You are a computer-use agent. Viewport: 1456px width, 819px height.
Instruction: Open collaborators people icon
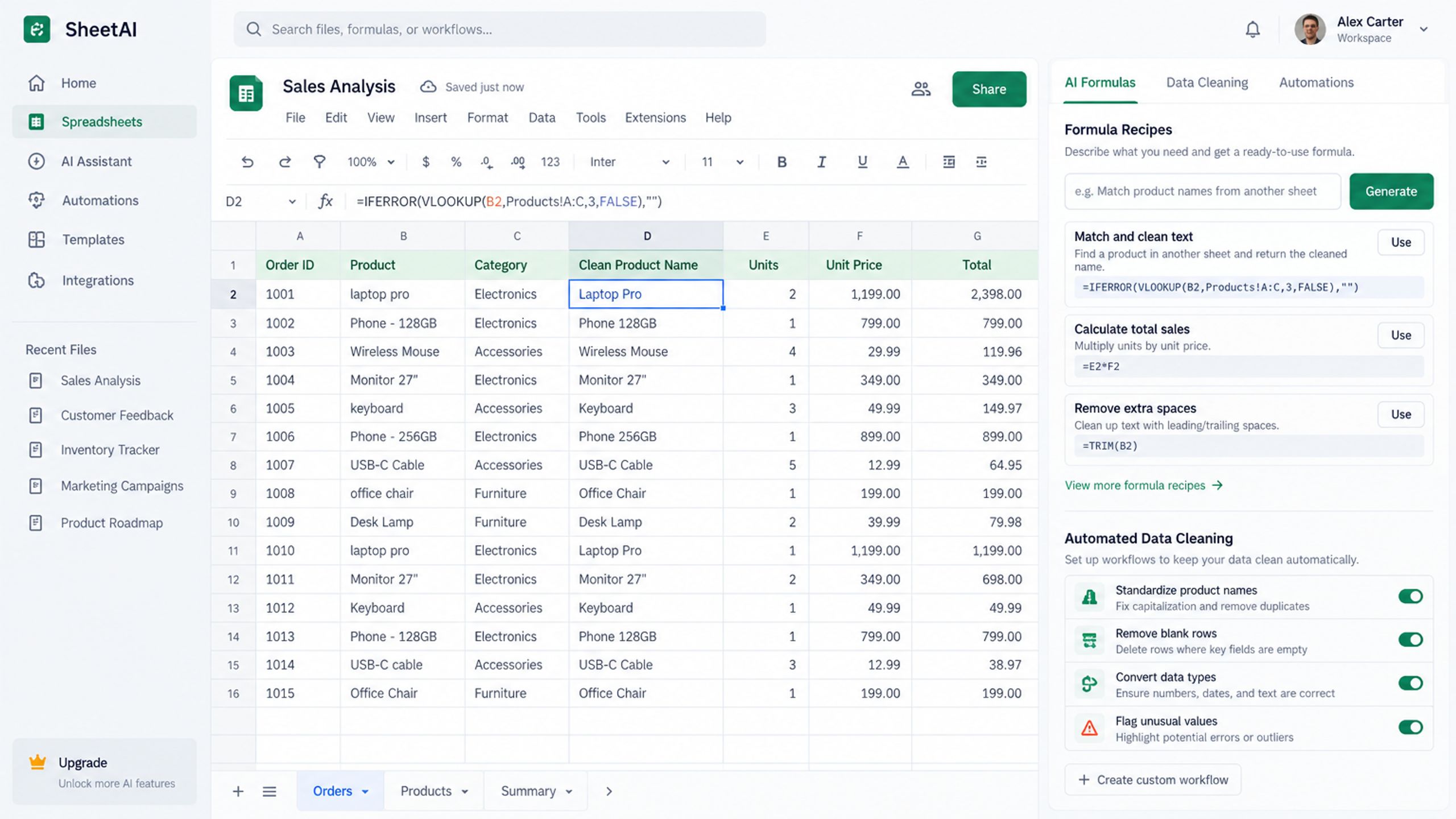[x=921, y=89]
